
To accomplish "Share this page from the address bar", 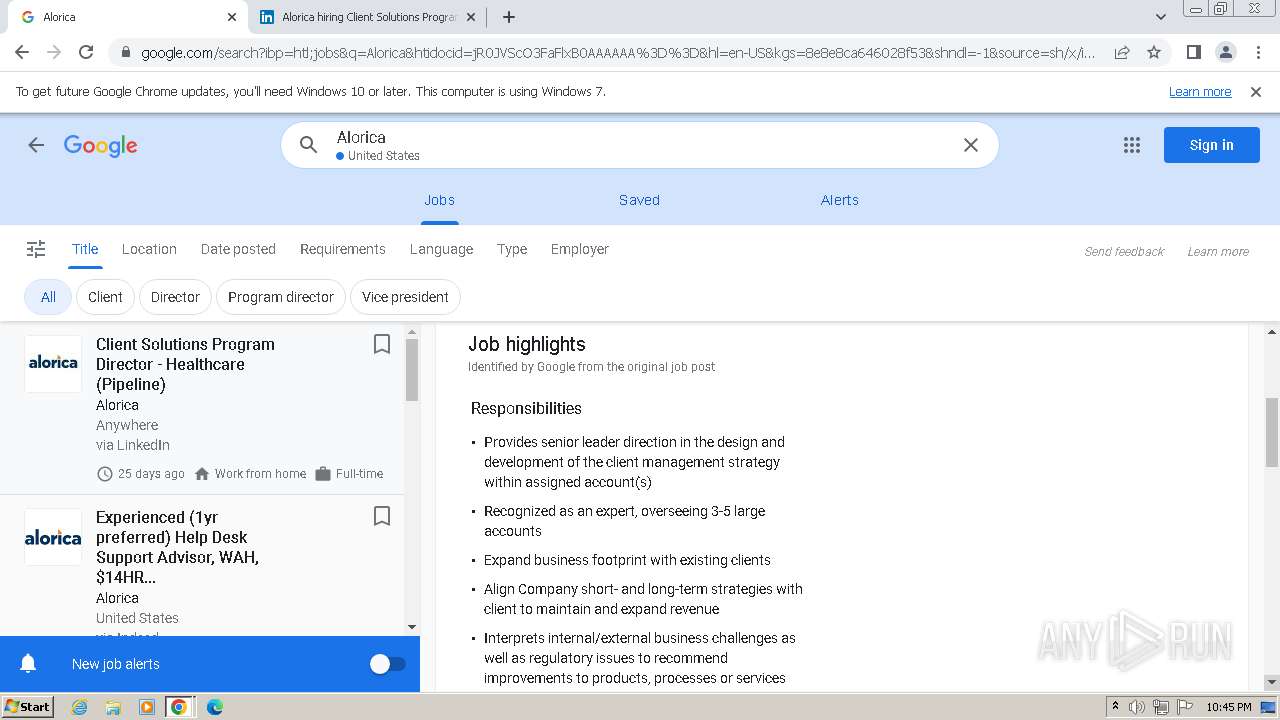I will coord(1122,52).
